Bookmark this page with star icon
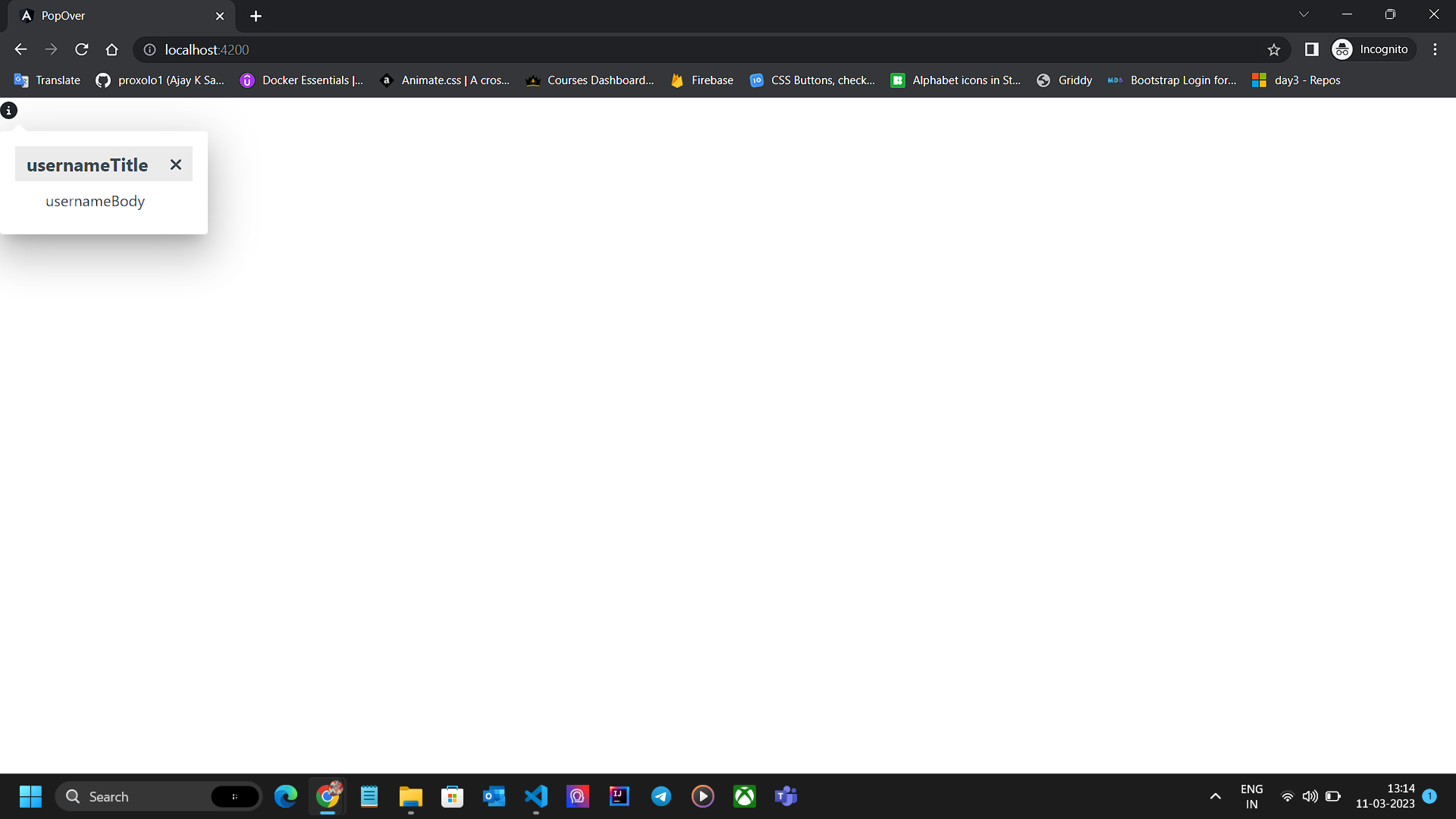Screen dimensions: 1456x819 tap(1274, 49)
